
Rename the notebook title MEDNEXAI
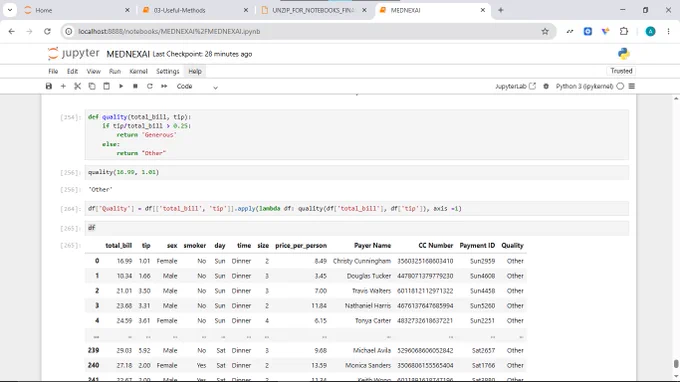pos(128,54)
